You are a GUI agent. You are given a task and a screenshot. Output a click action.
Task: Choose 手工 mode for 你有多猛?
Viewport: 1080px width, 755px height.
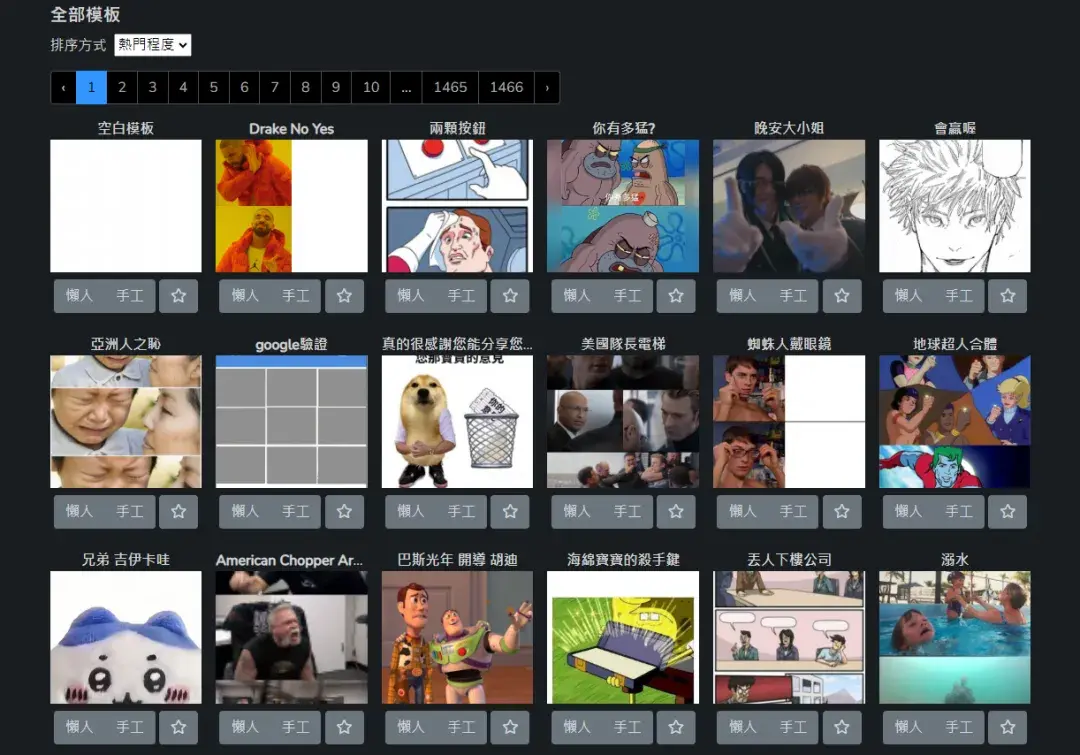pos(627,296)
